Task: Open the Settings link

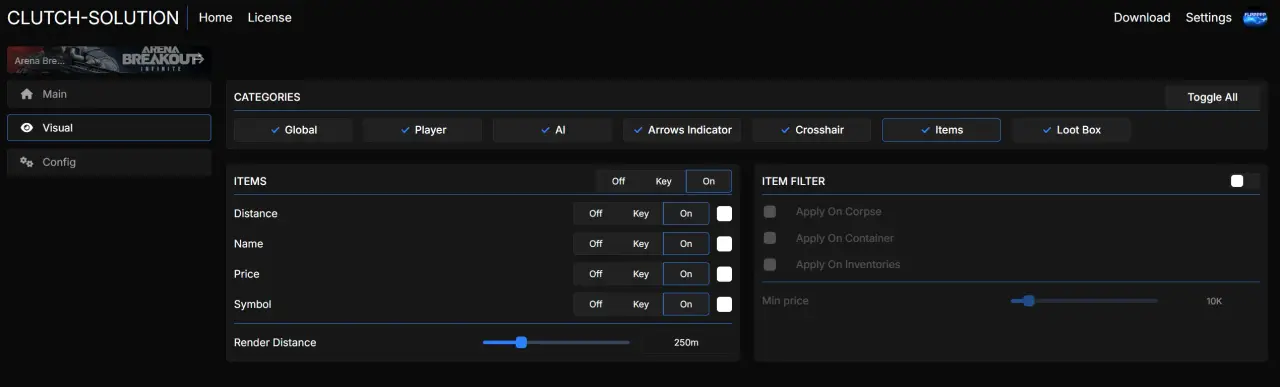Action: [1209, 18]
